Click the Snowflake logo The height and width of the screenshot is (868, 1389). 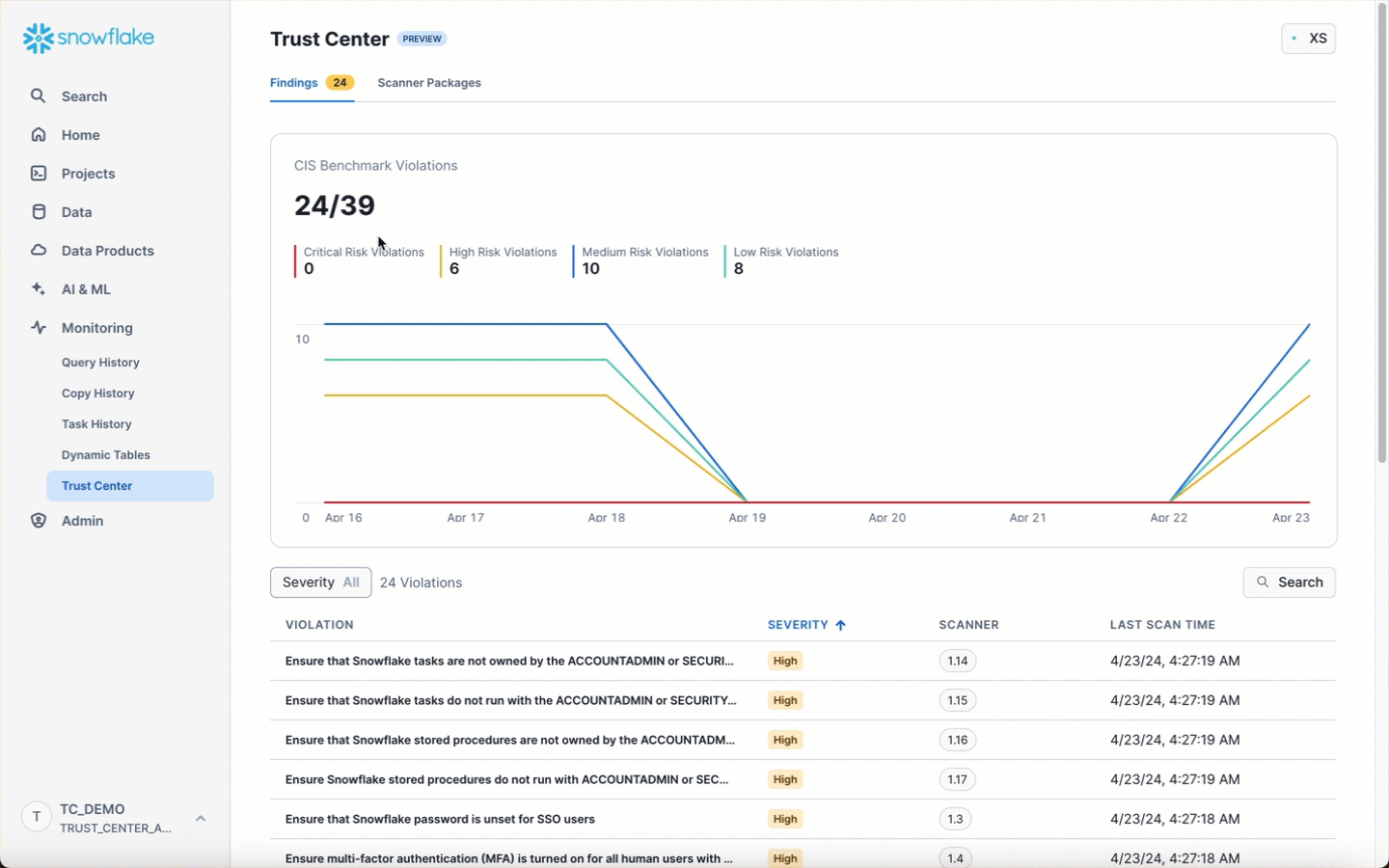tap(88, 39)
